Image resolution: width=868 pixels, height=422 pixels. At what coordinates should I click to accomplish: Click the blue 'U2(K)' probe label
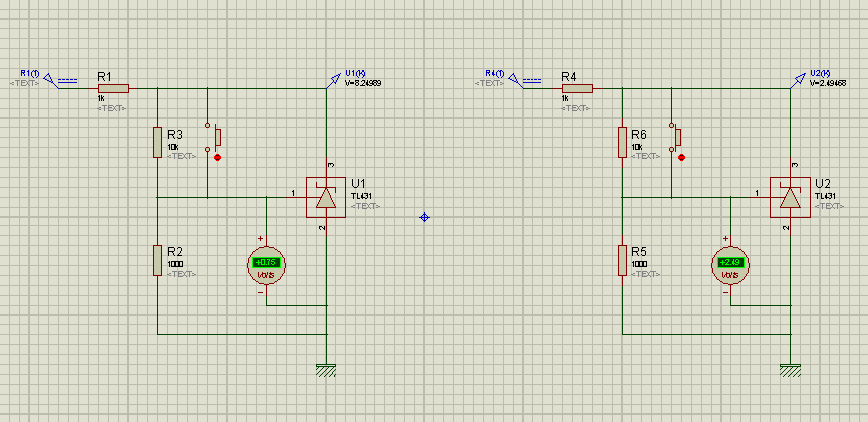[820, 73]
